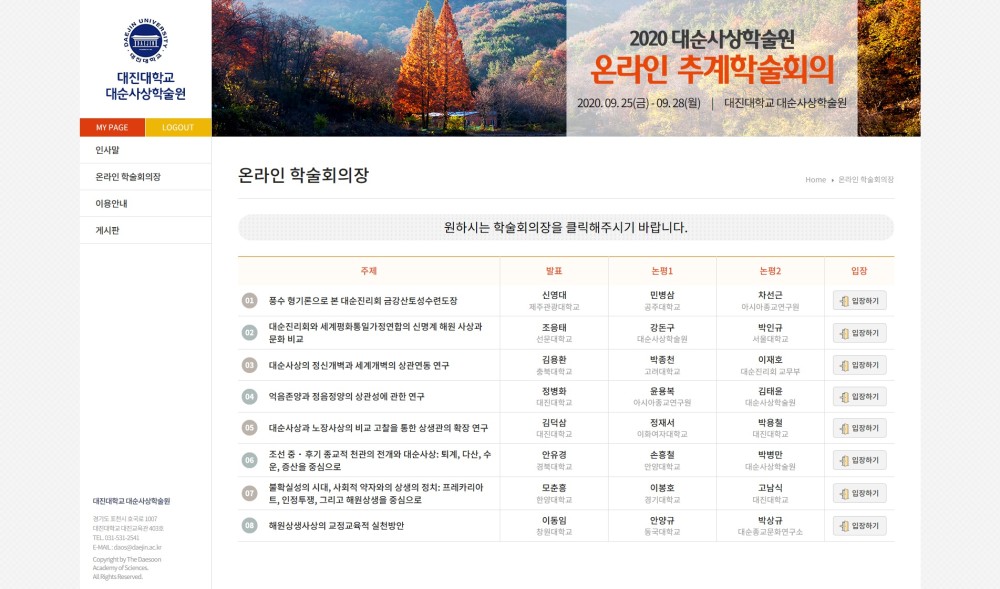1000x589 pixels.
Task: Open MY PAGE tab
Action: 112,128
